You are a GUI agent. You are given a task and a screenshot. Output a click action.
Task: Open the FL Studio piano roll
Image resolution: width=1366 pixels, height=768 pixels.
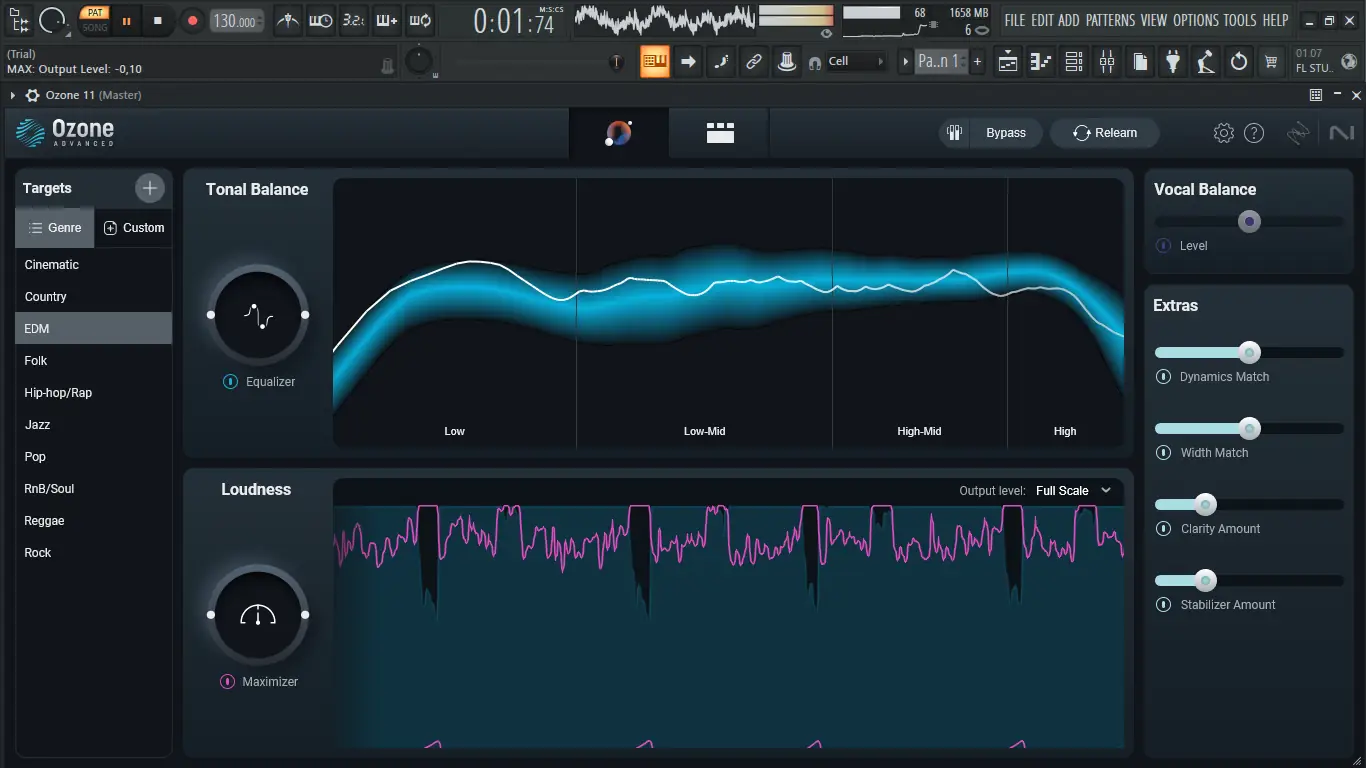pyautogui.click(x=1041, y=62)
